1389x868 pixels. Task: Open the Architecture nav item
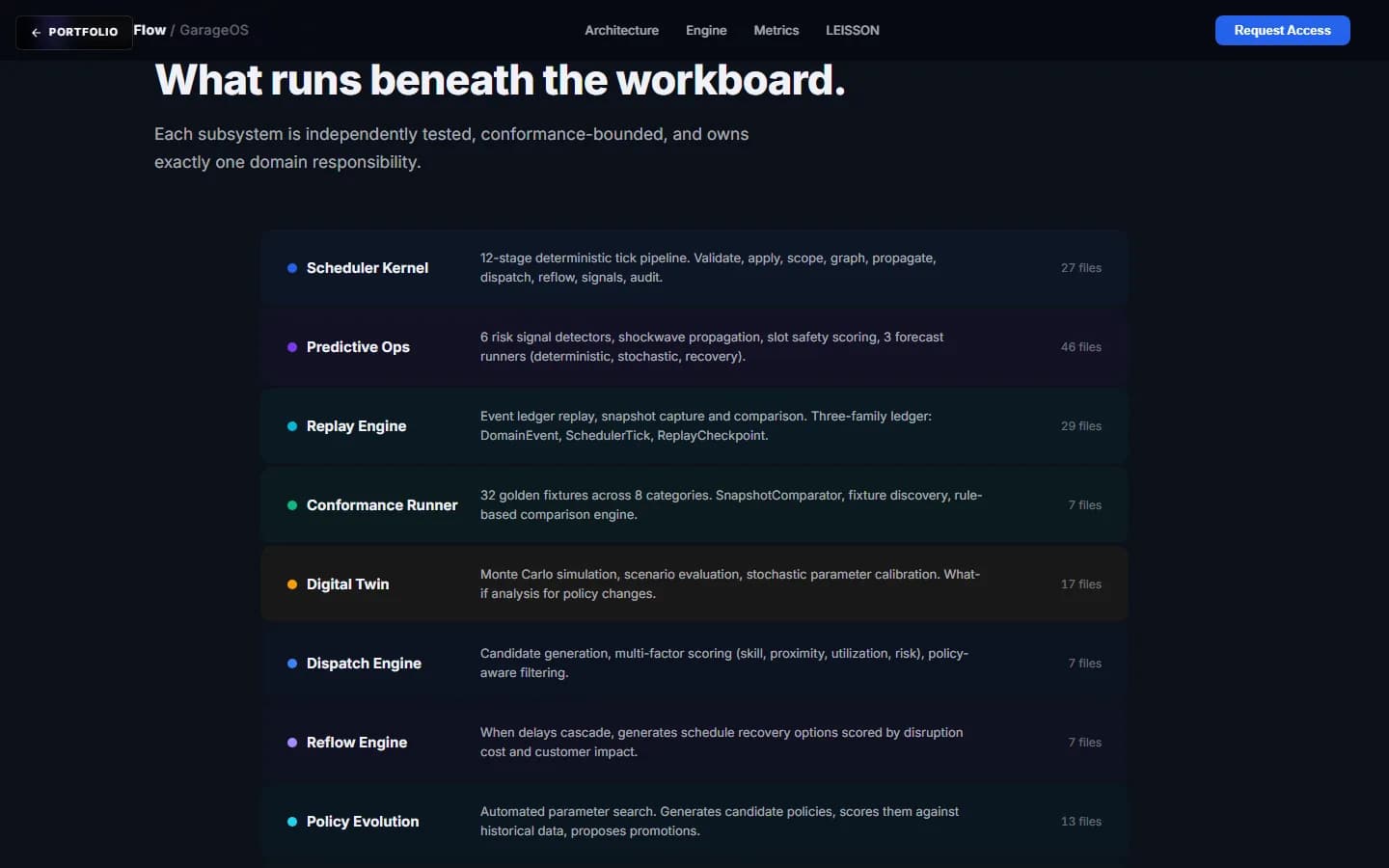tap(621, 30)
